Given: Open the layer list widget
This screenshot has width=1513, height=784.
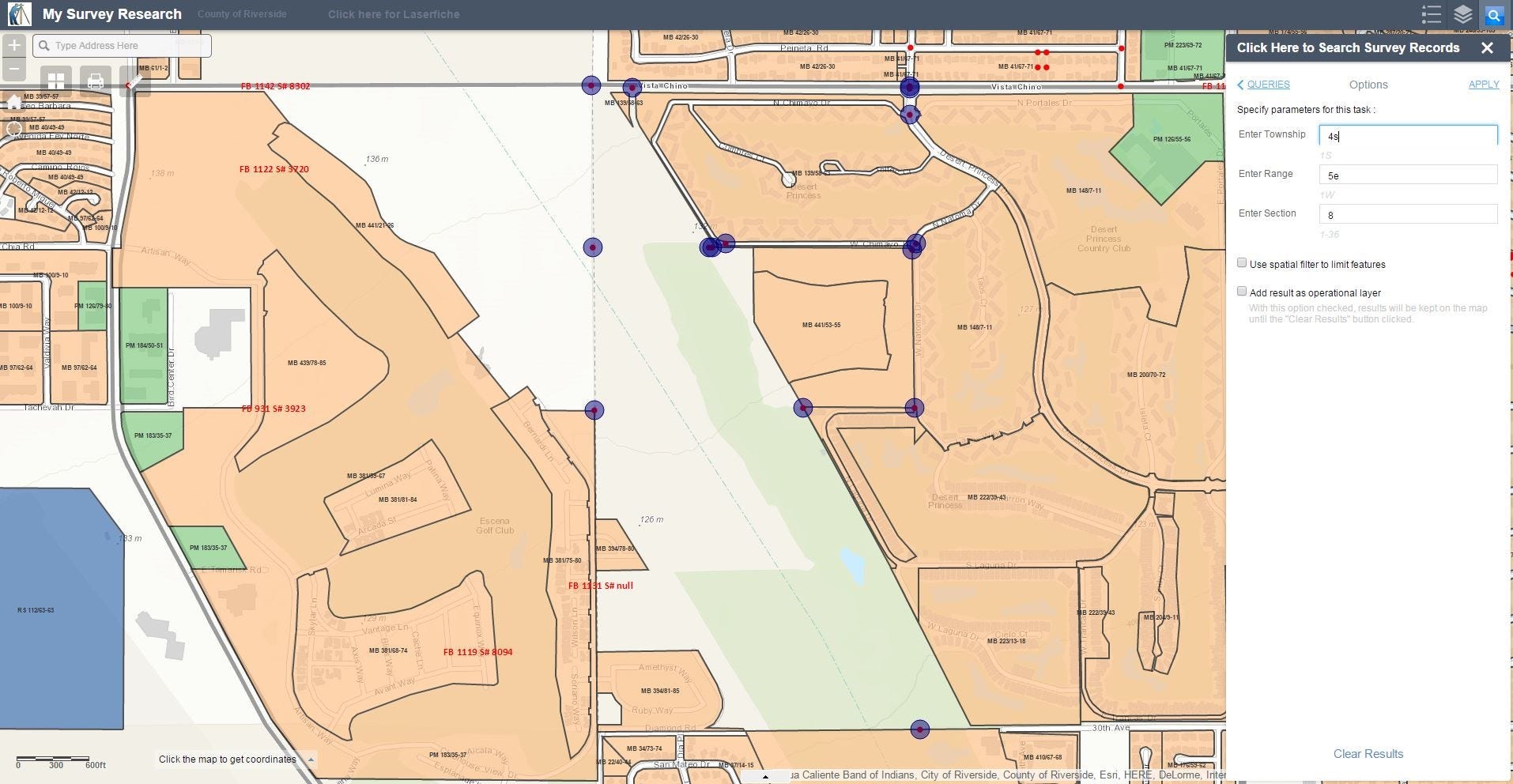Looking at the screenshot, I should point(1462,15).
